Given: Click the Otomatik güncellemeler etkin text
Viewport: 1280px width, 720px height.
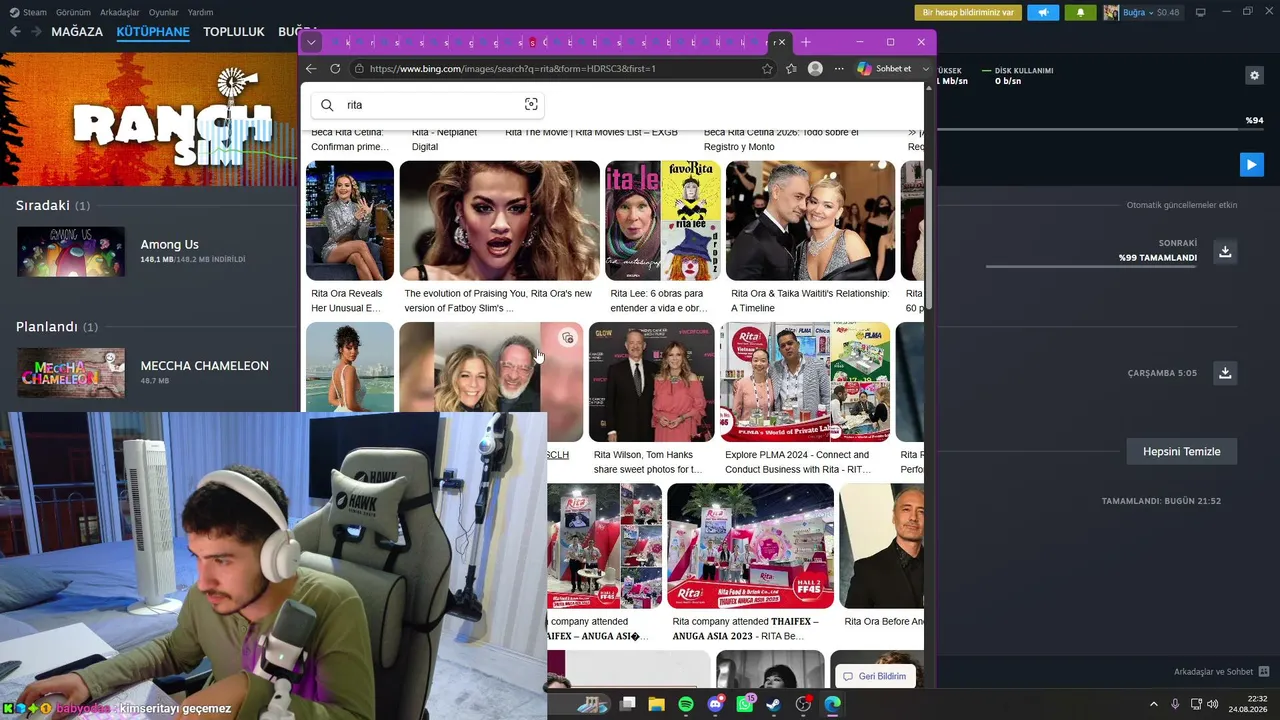Looking at the screenshot, I should pyautogui.click(x=1182, y=205).
